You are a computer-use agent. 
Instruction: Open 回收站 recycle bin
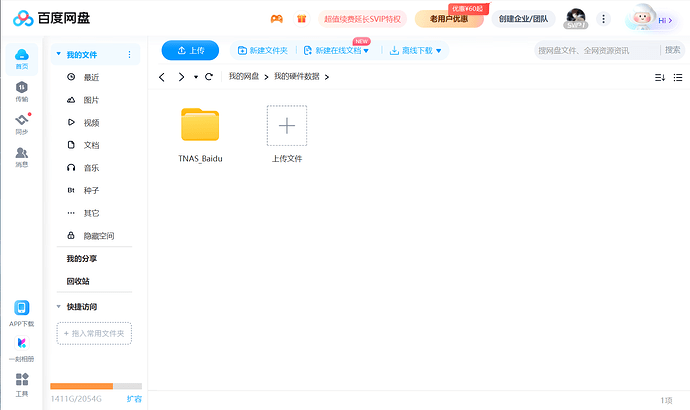[78, 281]
